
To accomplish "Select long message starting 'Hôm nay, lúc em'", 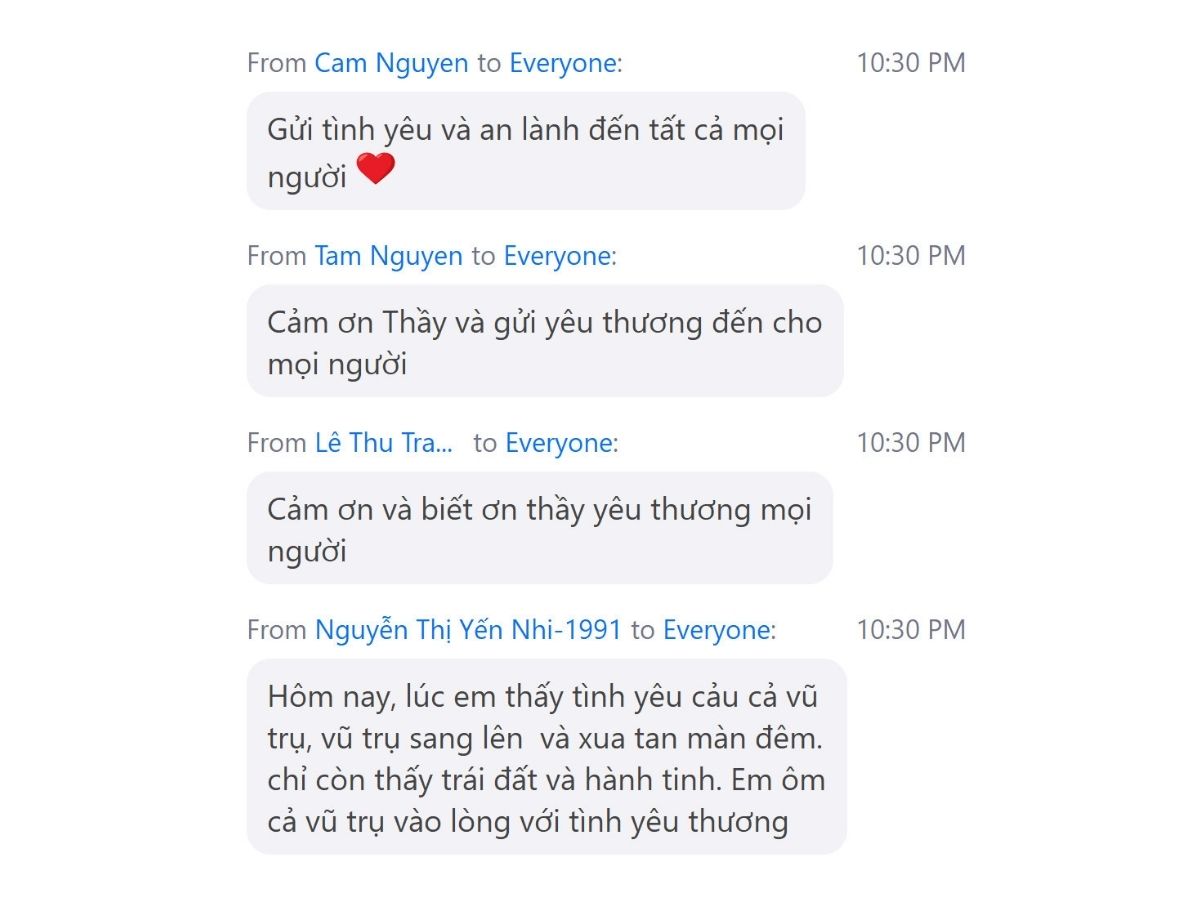I will coord(547,756).
